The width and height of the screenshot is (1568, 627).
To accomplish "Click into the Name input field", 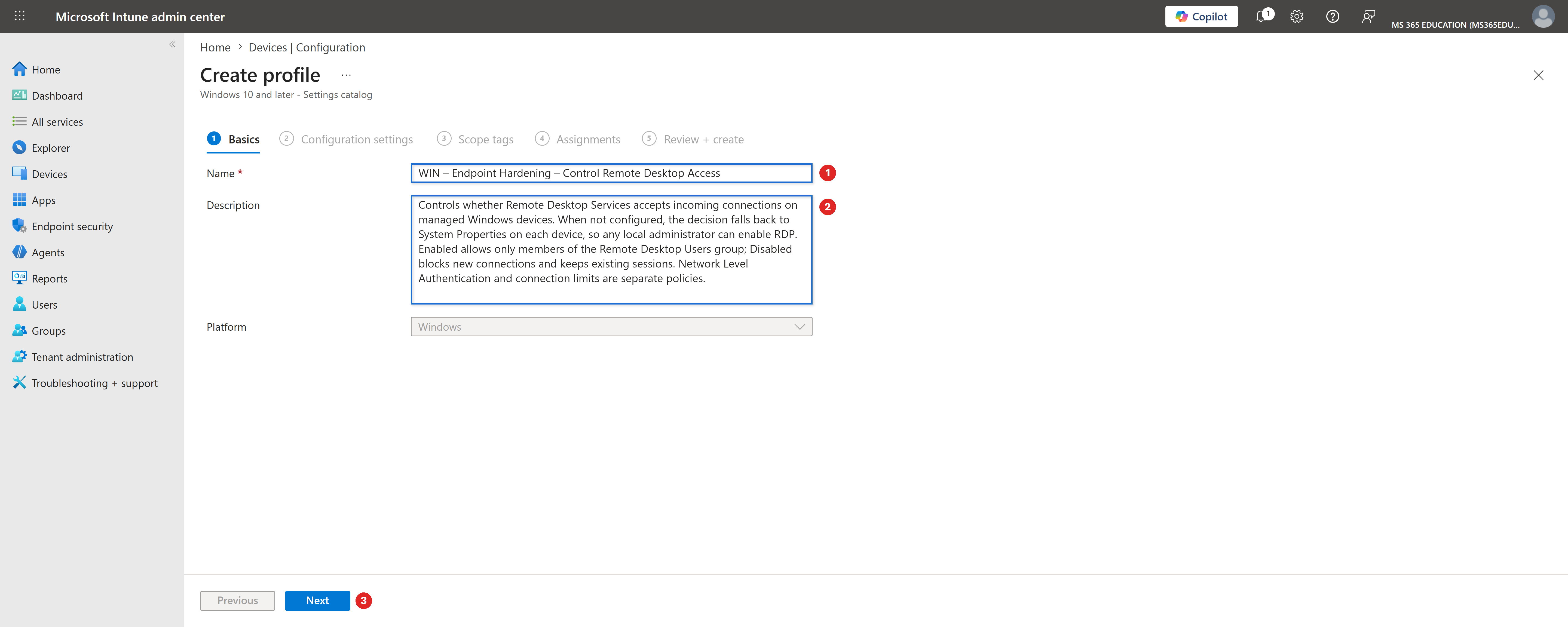I will 611,173.
